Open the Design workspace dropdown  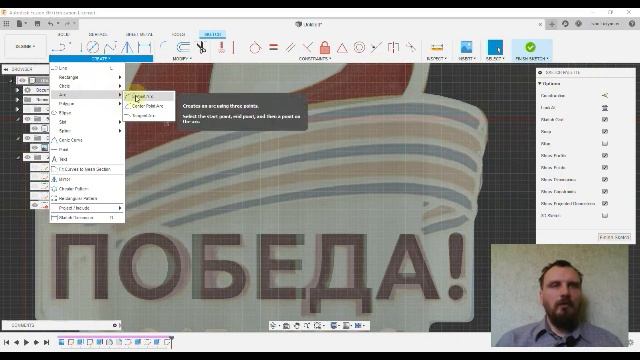coord(25,47)
